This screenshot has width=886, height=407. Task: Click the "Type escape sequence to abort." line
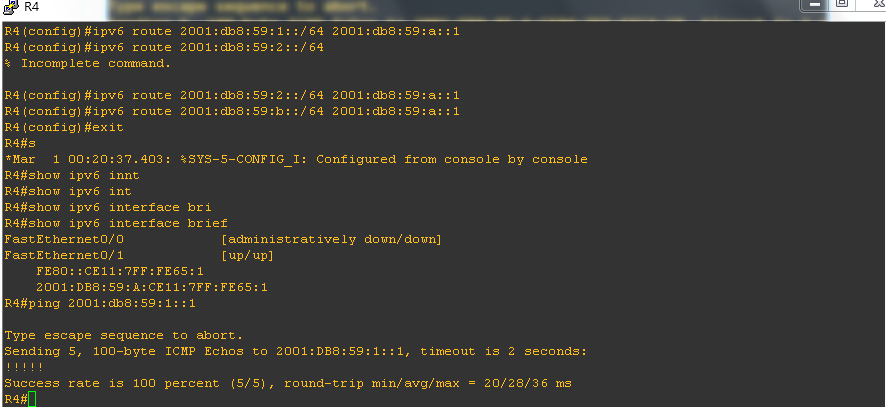124,335
